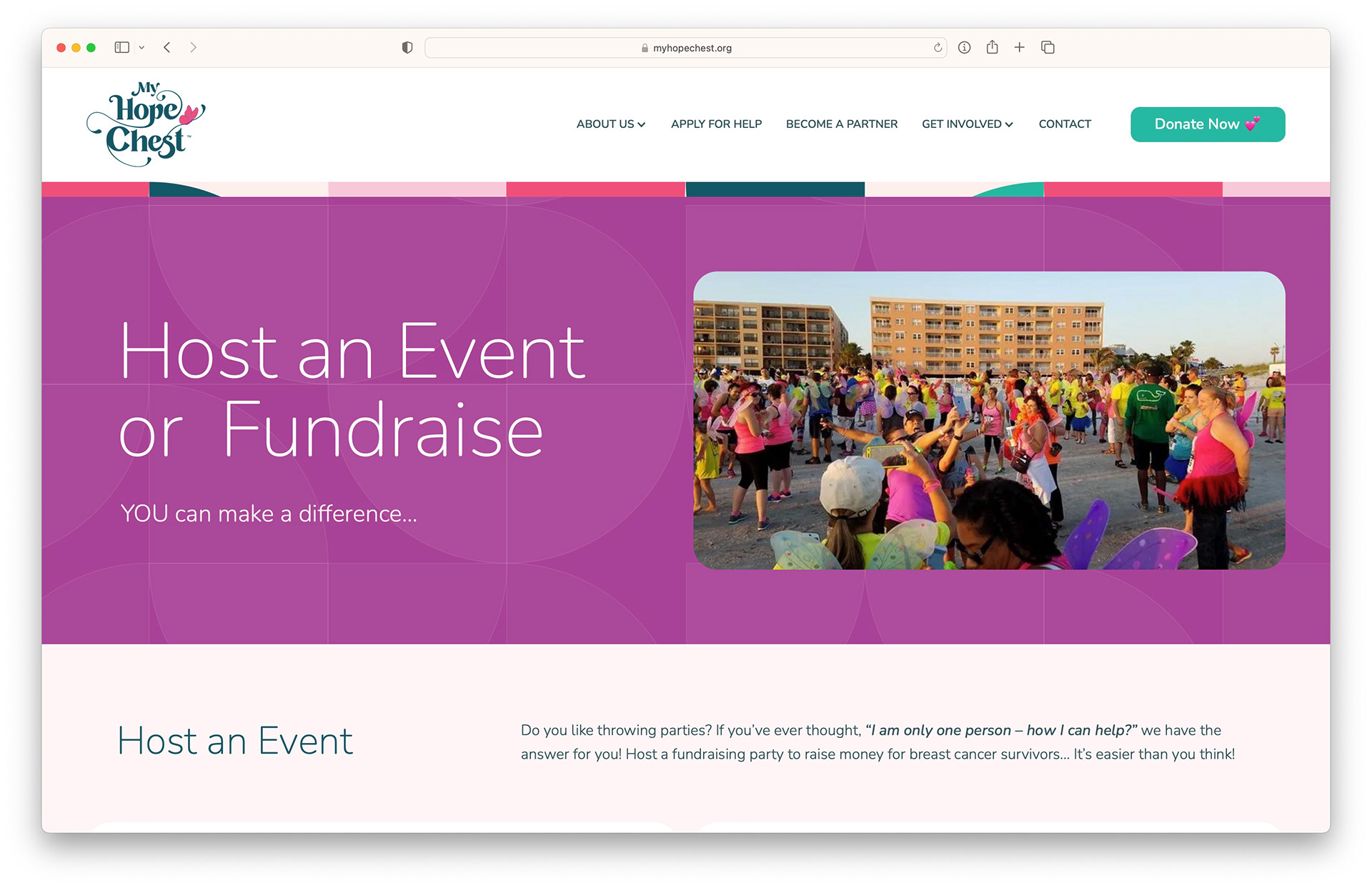The width and height of the screenshot is (1372, 888).
Task: Open a new tab with plus icon
Action: click(x=1020, y=48)
